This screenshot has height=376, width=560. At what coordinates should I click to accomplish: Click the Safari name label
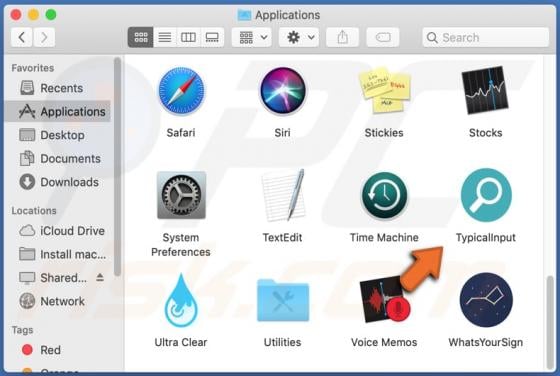click(181, 132)
